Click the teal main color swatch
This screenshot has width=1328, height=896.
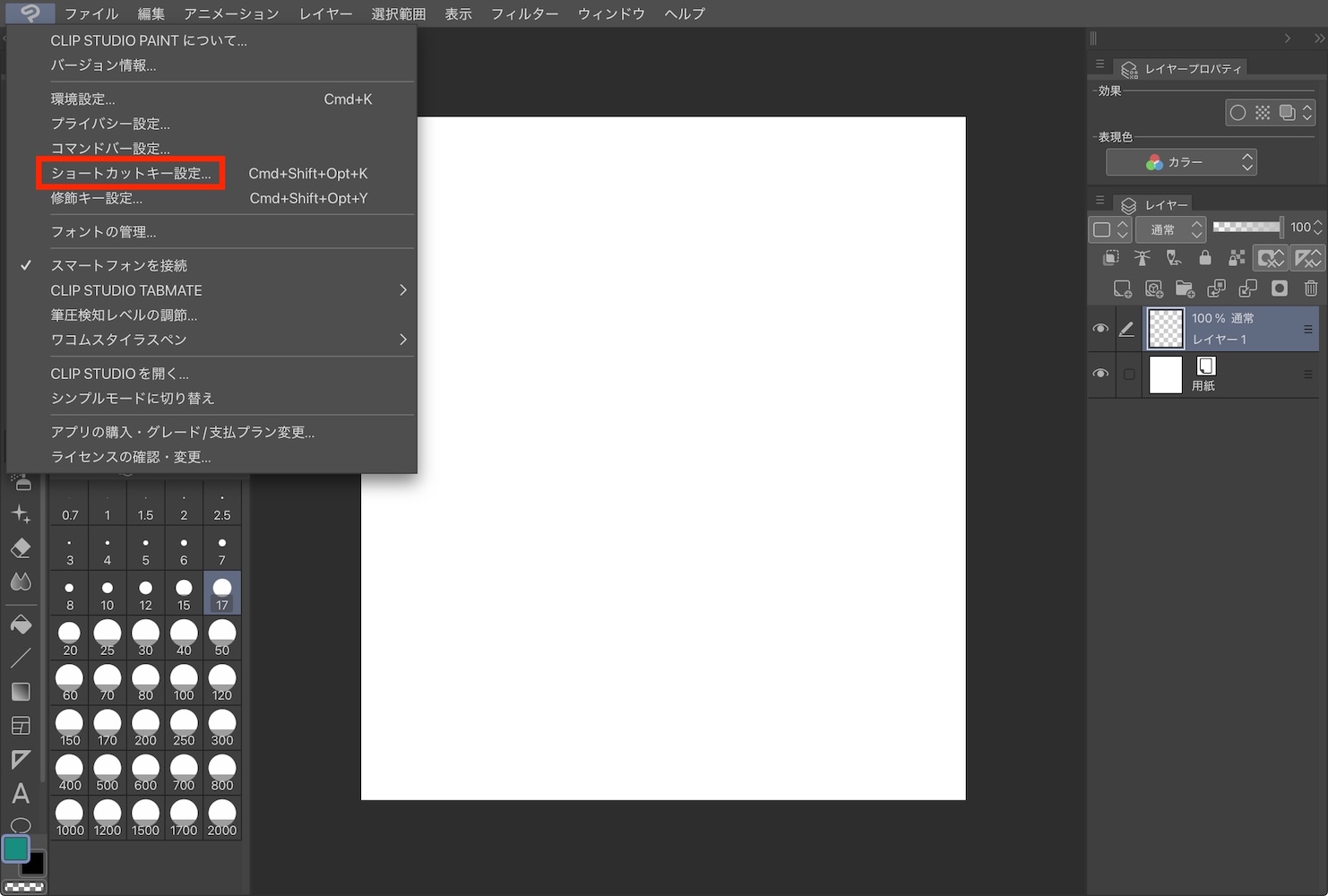click(x=15, y=848)
